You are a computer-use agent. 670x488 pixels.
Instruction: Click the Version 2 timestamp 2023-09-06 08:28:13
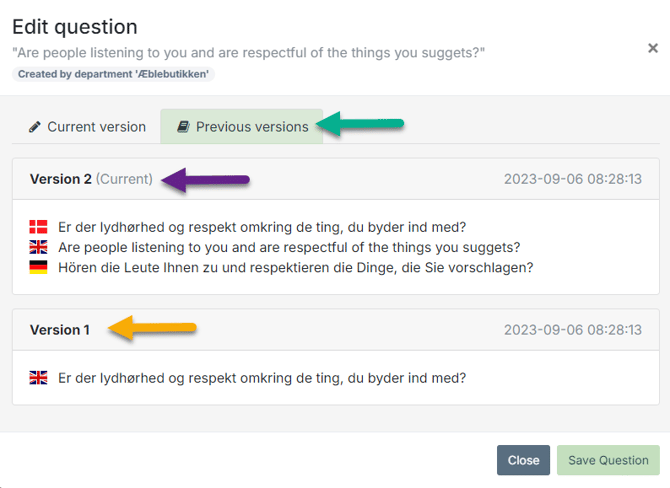tap(573, 179)
